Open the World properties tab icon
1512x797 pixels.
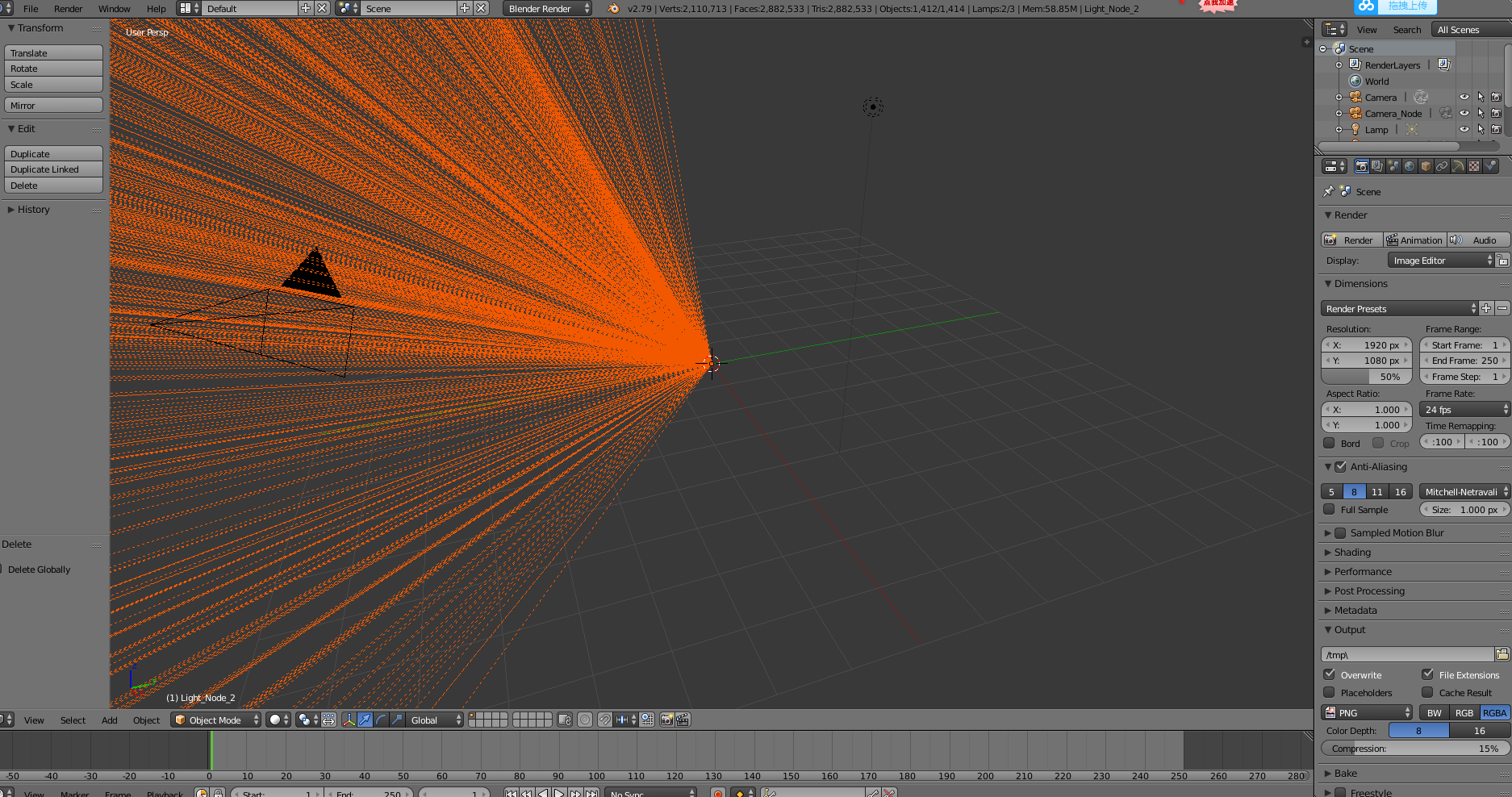point(1410,166)
